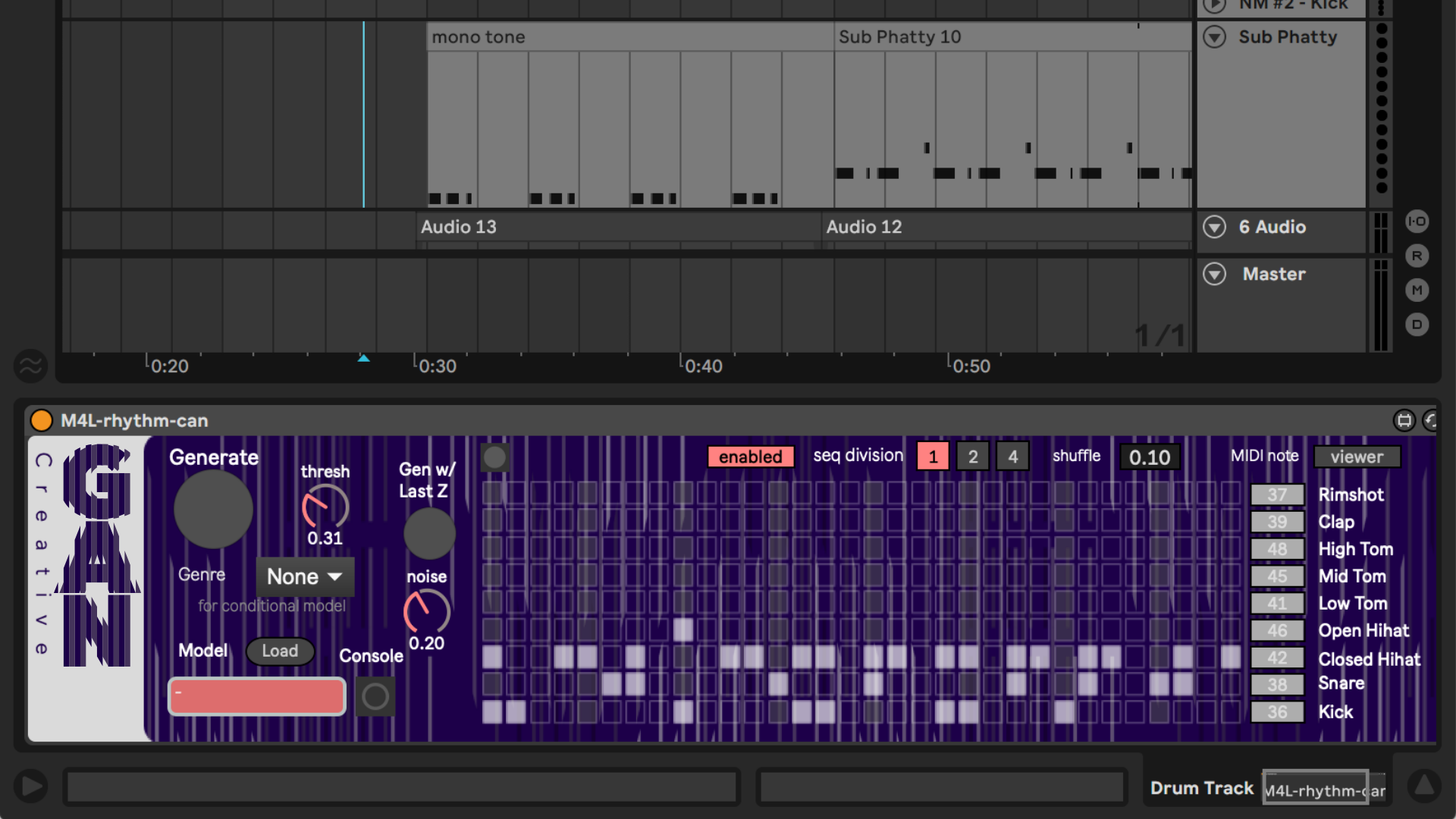Click the shuffle value 0.10
The height and width of the screenshot is (819, 1456).
click(1150, 457)
